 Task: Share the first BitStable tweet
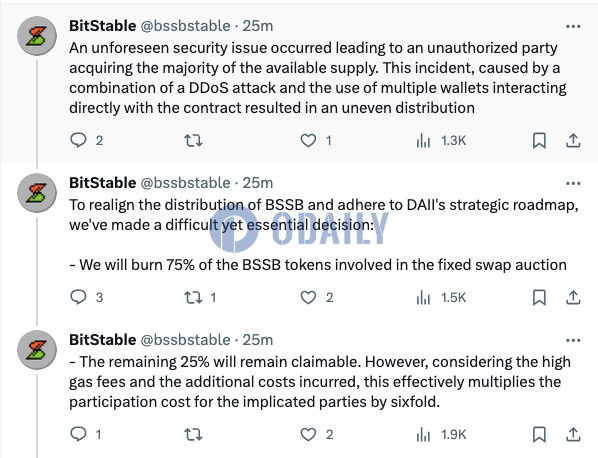click(x=573, y=141)
